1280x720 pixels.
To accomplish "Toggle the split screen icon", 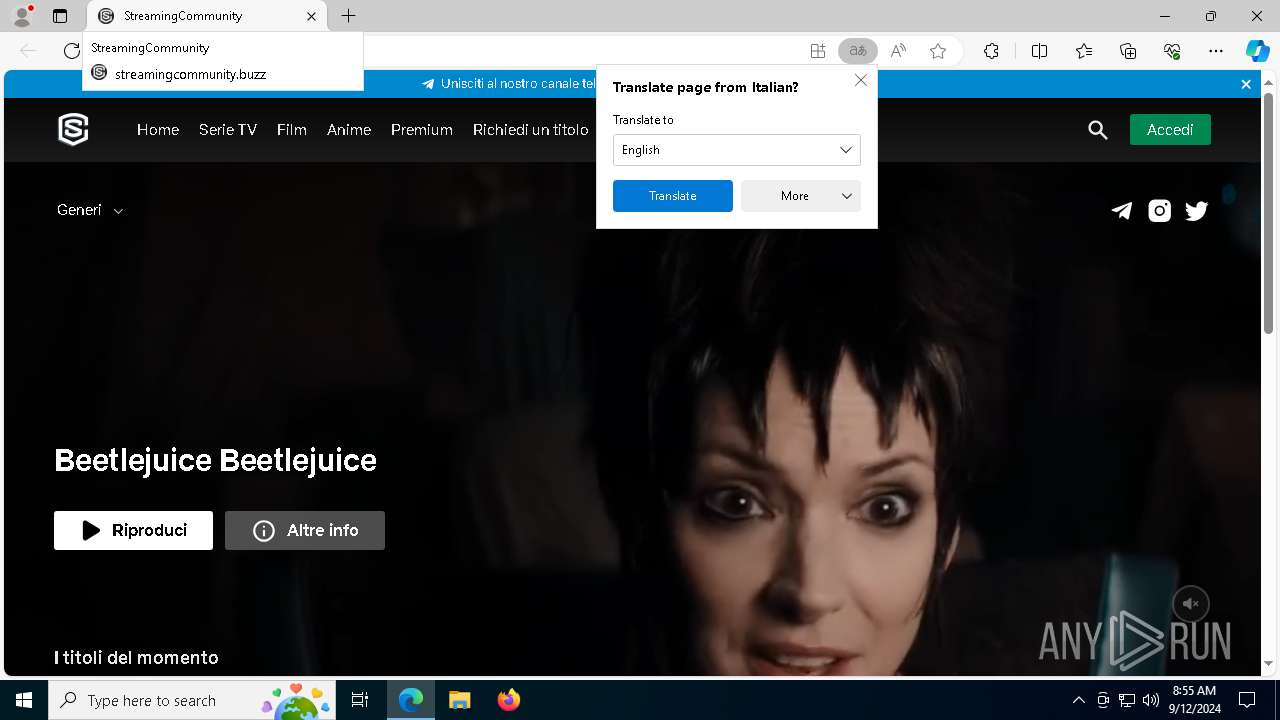I will tap(1039, 51).
